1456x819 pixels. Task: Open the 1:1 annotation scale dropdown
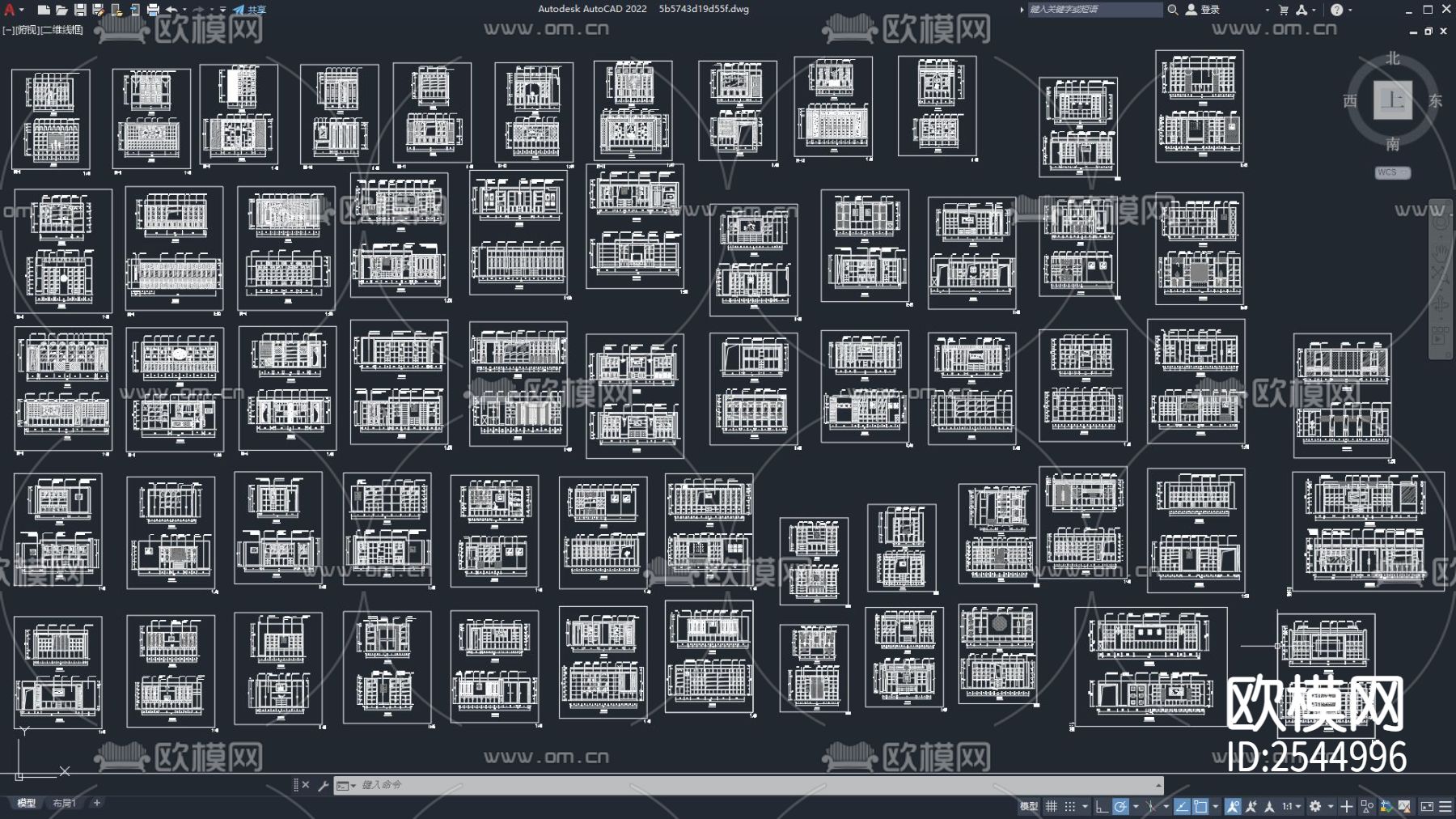(1291, 806)
